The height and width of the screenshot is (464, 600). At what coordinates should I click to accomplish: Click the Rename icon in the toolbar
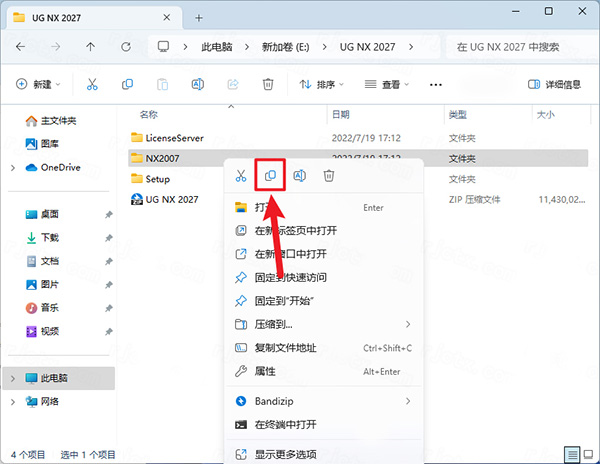pos(197,84)
